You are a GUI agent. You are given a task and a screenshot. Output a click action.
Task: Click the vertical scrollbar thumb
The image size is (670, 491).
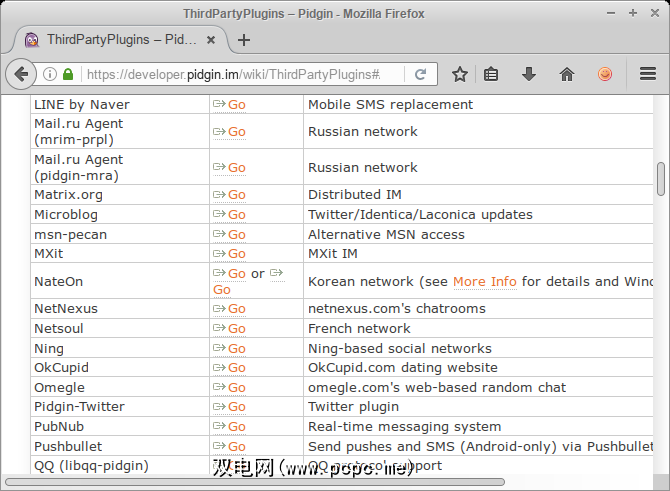coord(660,178)
